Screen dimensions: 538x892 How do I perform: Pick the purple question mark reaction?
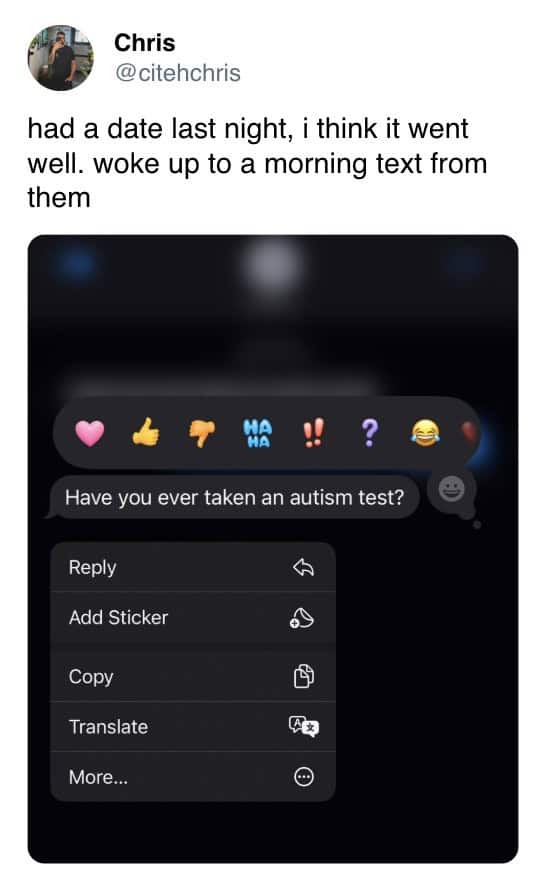point(369,433)
